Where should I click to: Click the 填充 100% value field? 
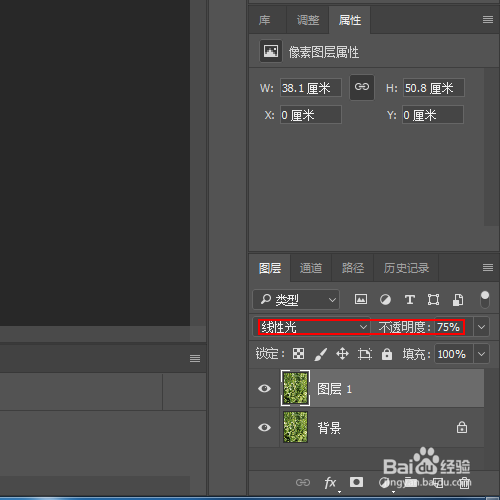tap(453, 354)
